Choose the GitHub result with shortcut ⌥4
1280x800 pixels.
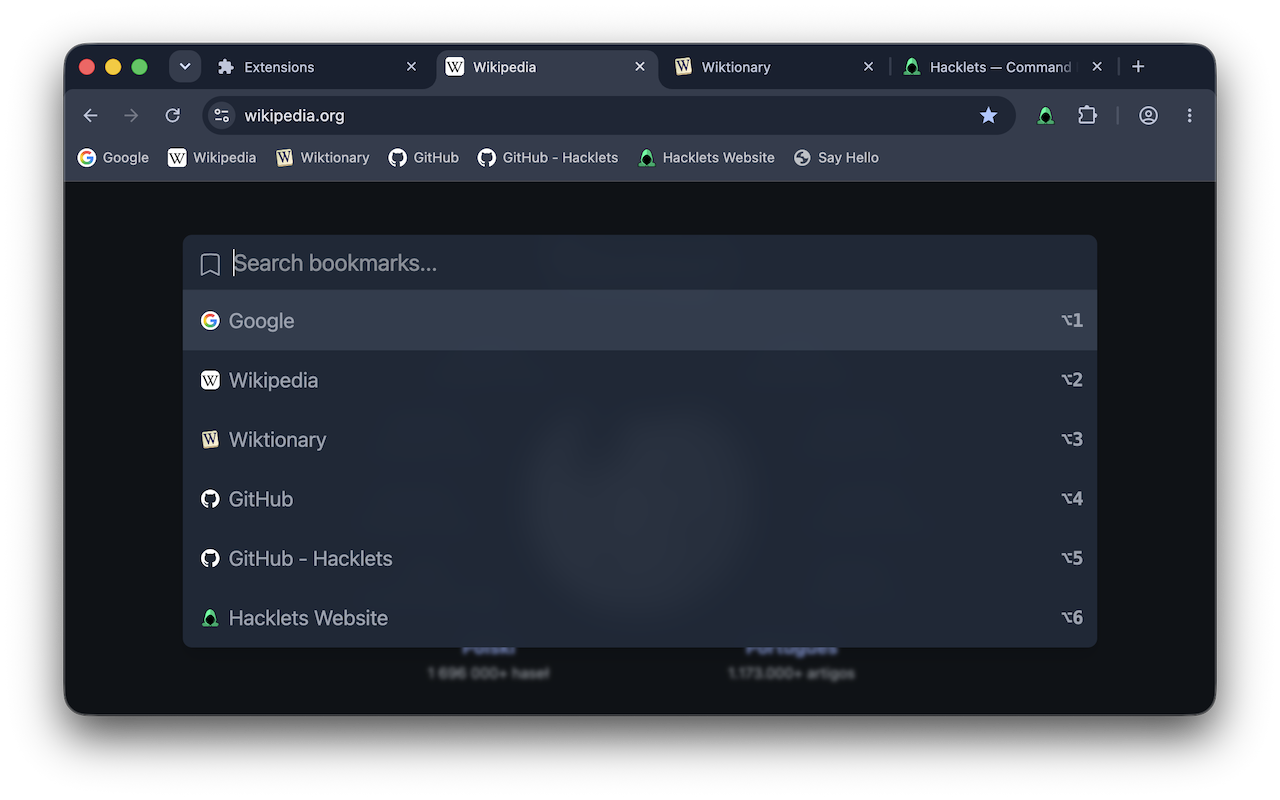640,499
